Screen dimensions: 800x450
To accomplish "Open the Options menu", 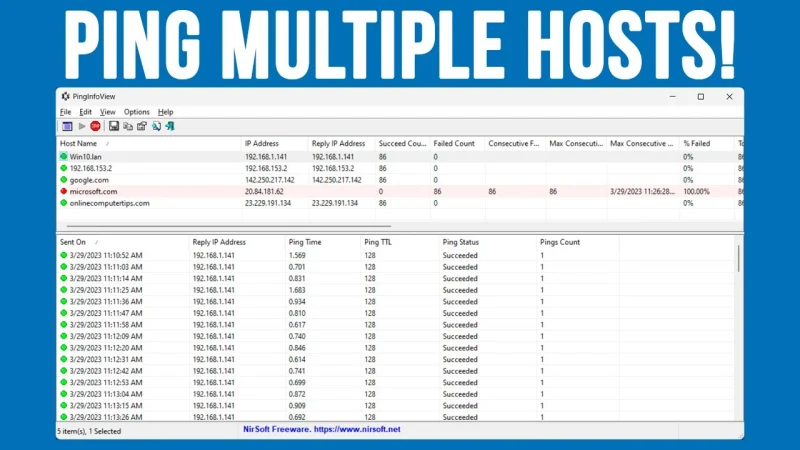I will tap(136, 112).
